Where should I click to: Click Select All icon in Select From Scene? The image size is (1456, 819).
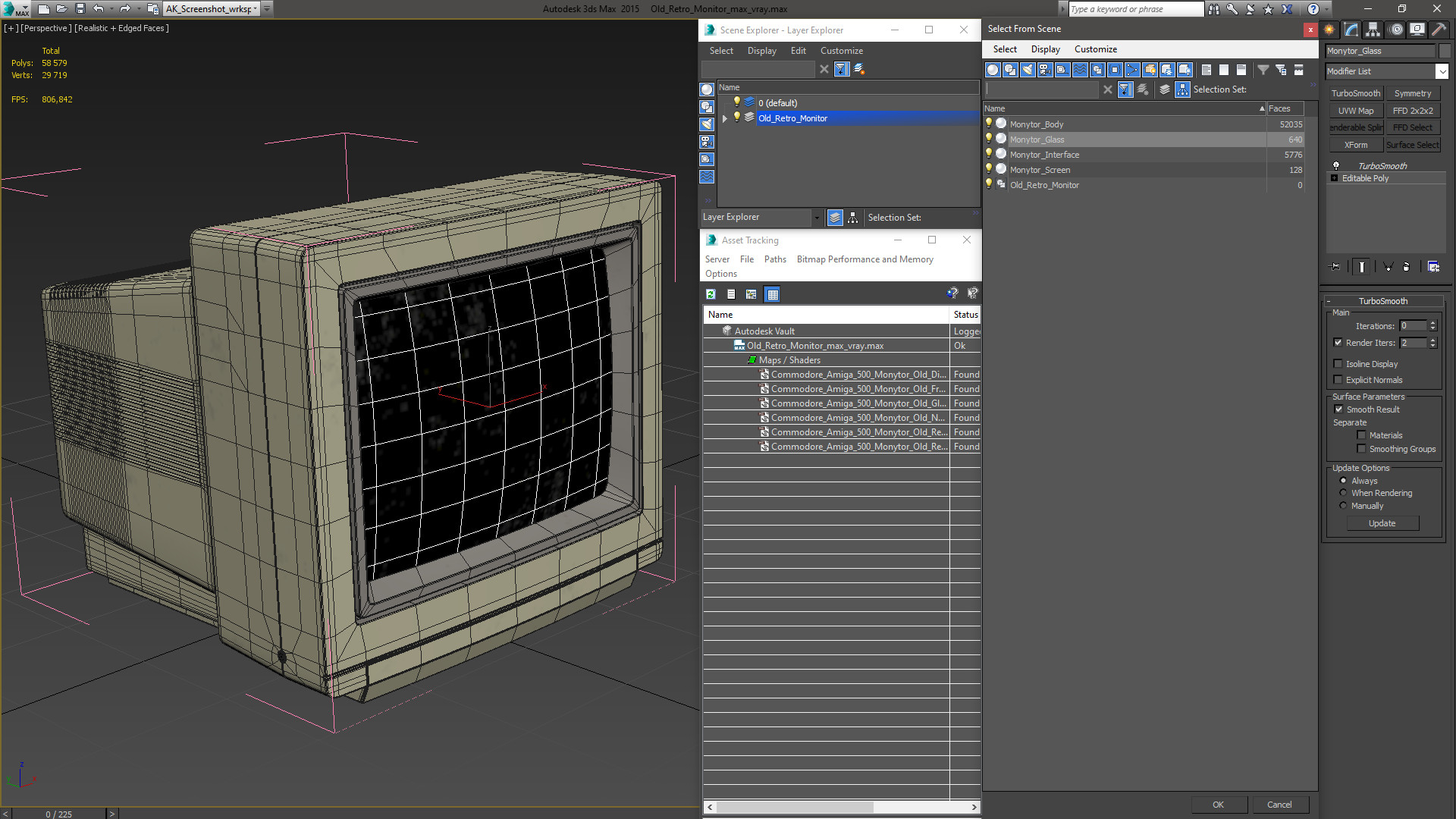(x=1207, y=70)
